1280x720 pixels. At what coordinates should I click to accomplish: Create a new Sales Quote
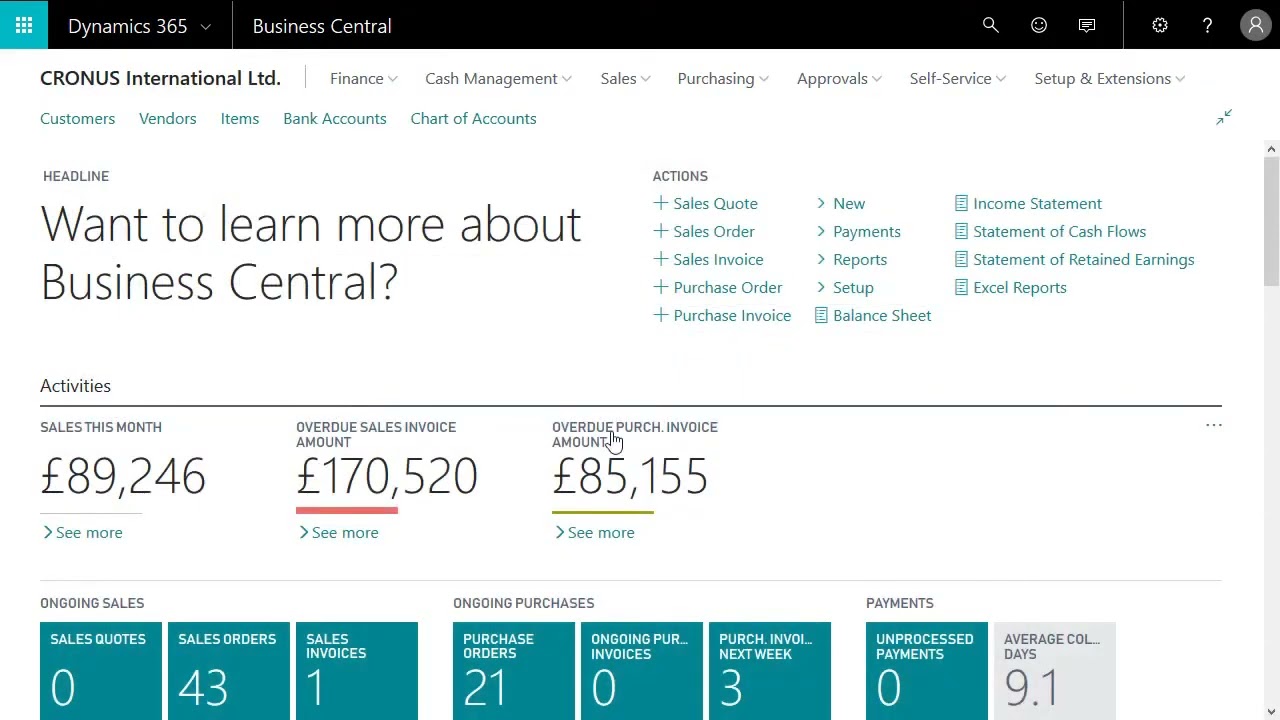tap(715, 203)
